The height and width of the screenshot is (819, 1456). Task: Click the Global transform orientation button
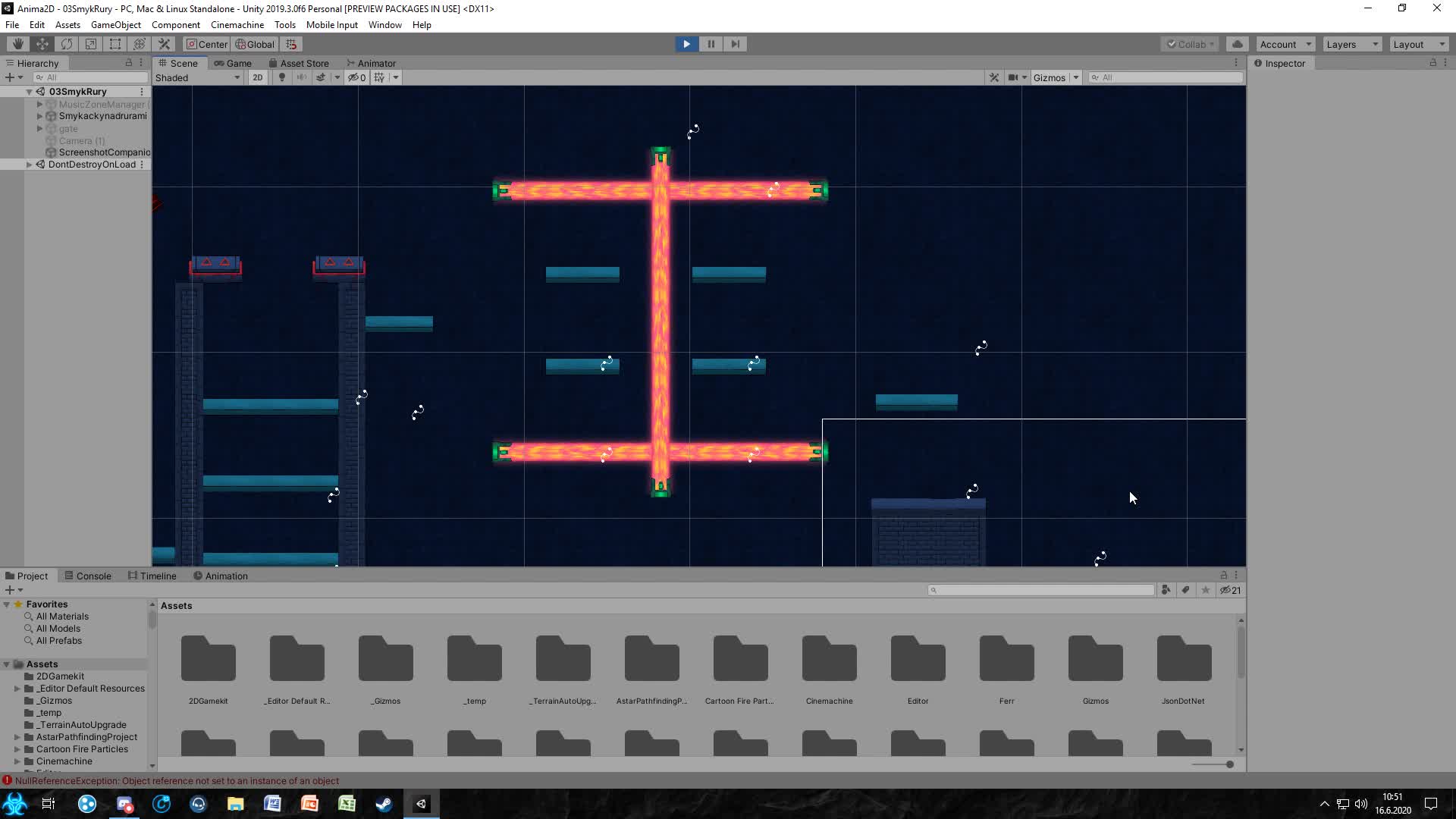click(255, 44)
